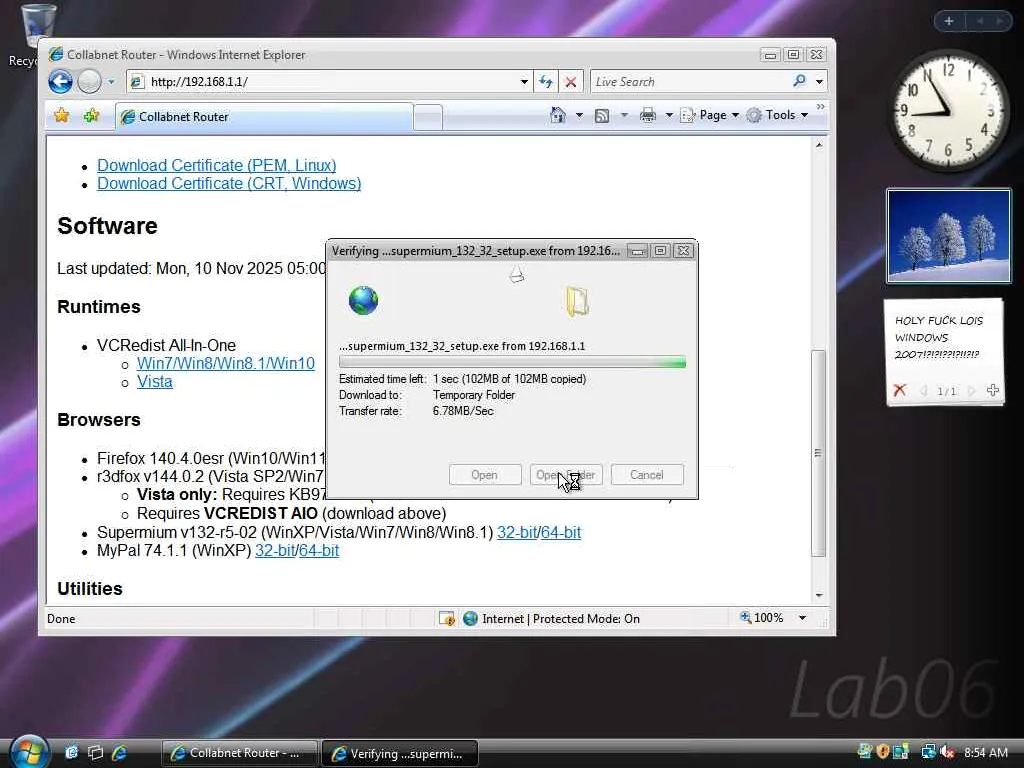Click the Print toolbar icon
The height and width of the screenshot is (768, 1024).
tap(647, 116)
